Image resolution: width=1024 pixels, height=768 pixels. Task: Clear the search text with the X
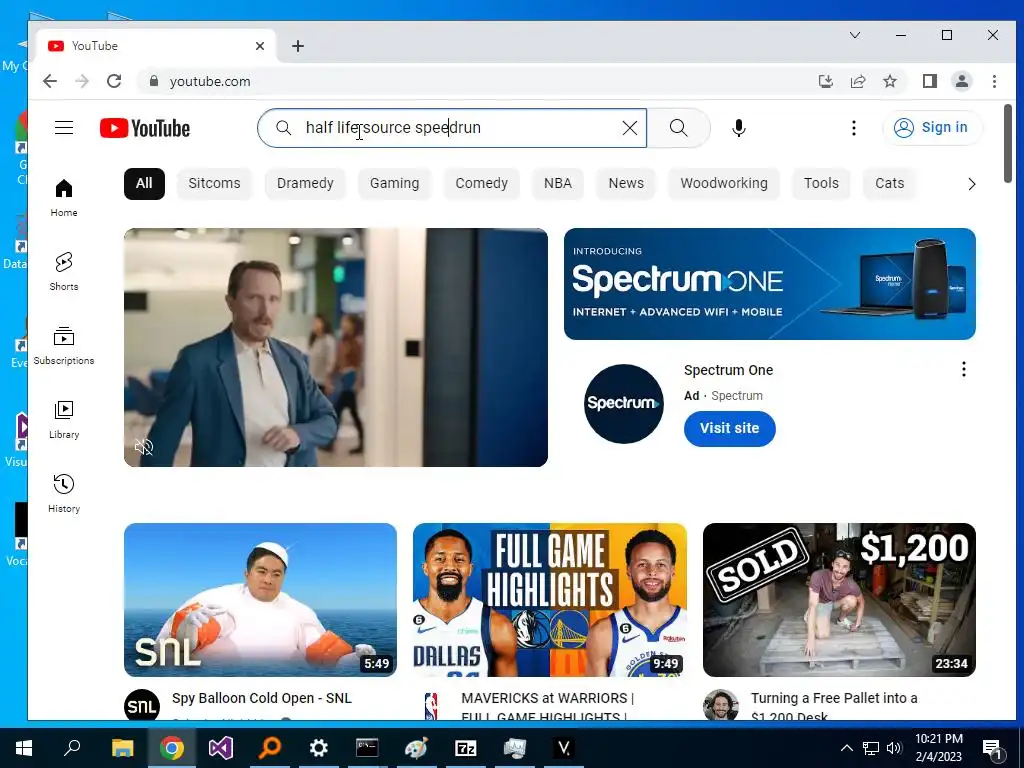pyautogui.click(x=630, y=128)
